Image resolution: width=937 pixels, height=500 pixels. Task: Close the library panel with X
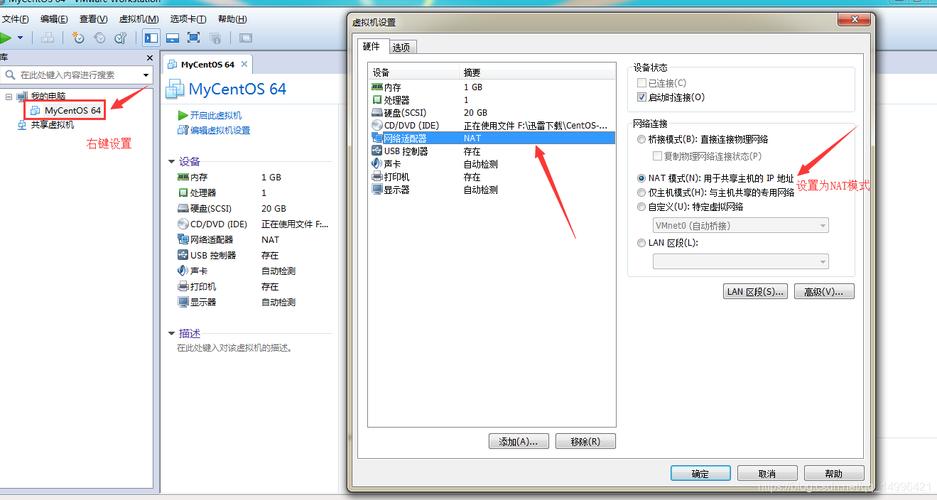pyautogui.click(x=149, y=57)
